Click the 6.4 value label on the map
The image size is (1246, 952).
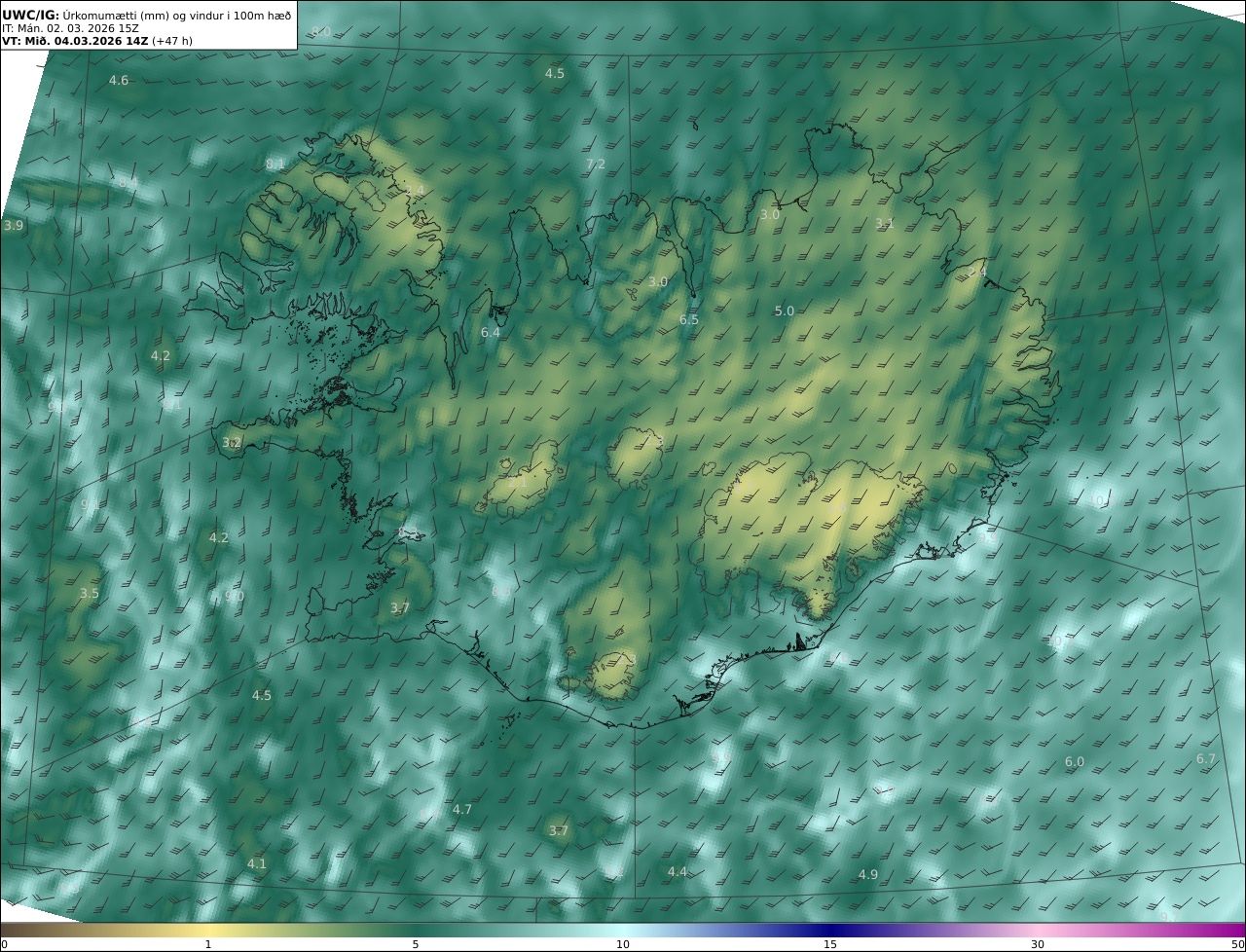point(491,333)
